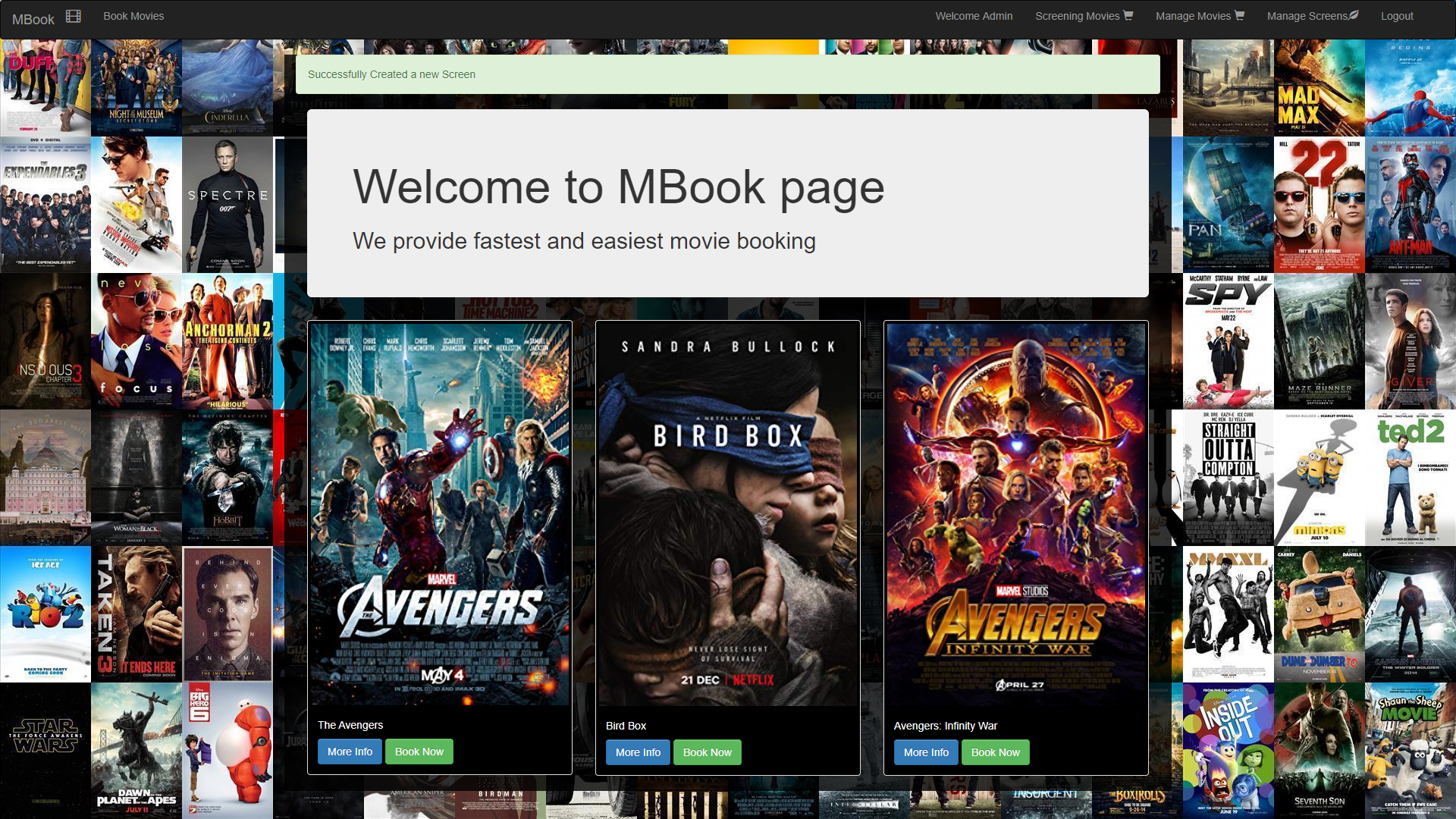Click More Info for Avengers: Infinity War

[x=926, y=752]
